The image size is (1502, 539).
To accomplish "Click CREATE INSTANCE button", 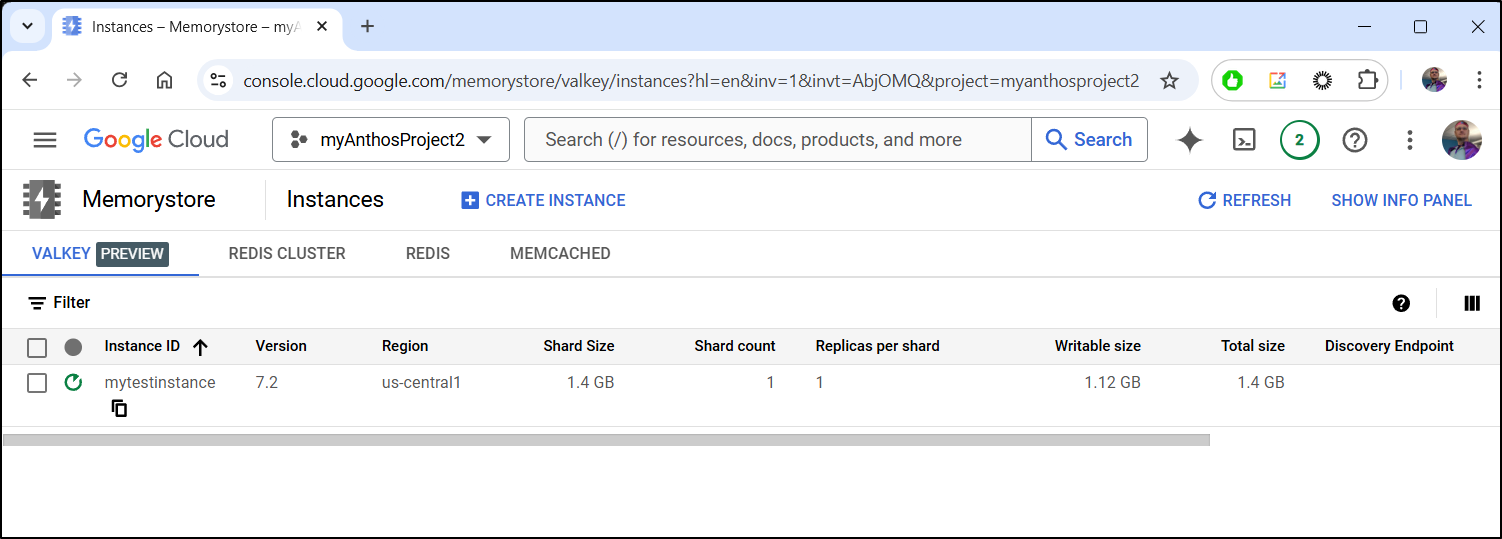I will 543,200.
